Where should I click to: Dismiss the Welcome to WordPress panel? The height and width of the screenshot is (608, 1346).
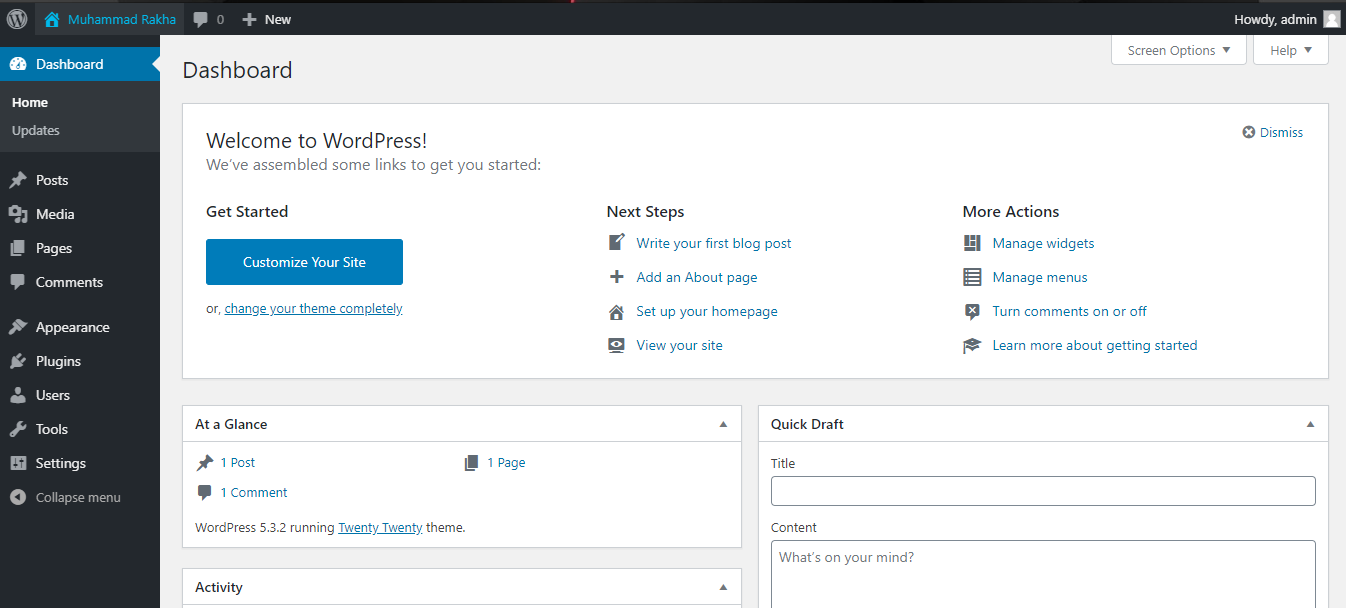click(x=1272, y=132)
